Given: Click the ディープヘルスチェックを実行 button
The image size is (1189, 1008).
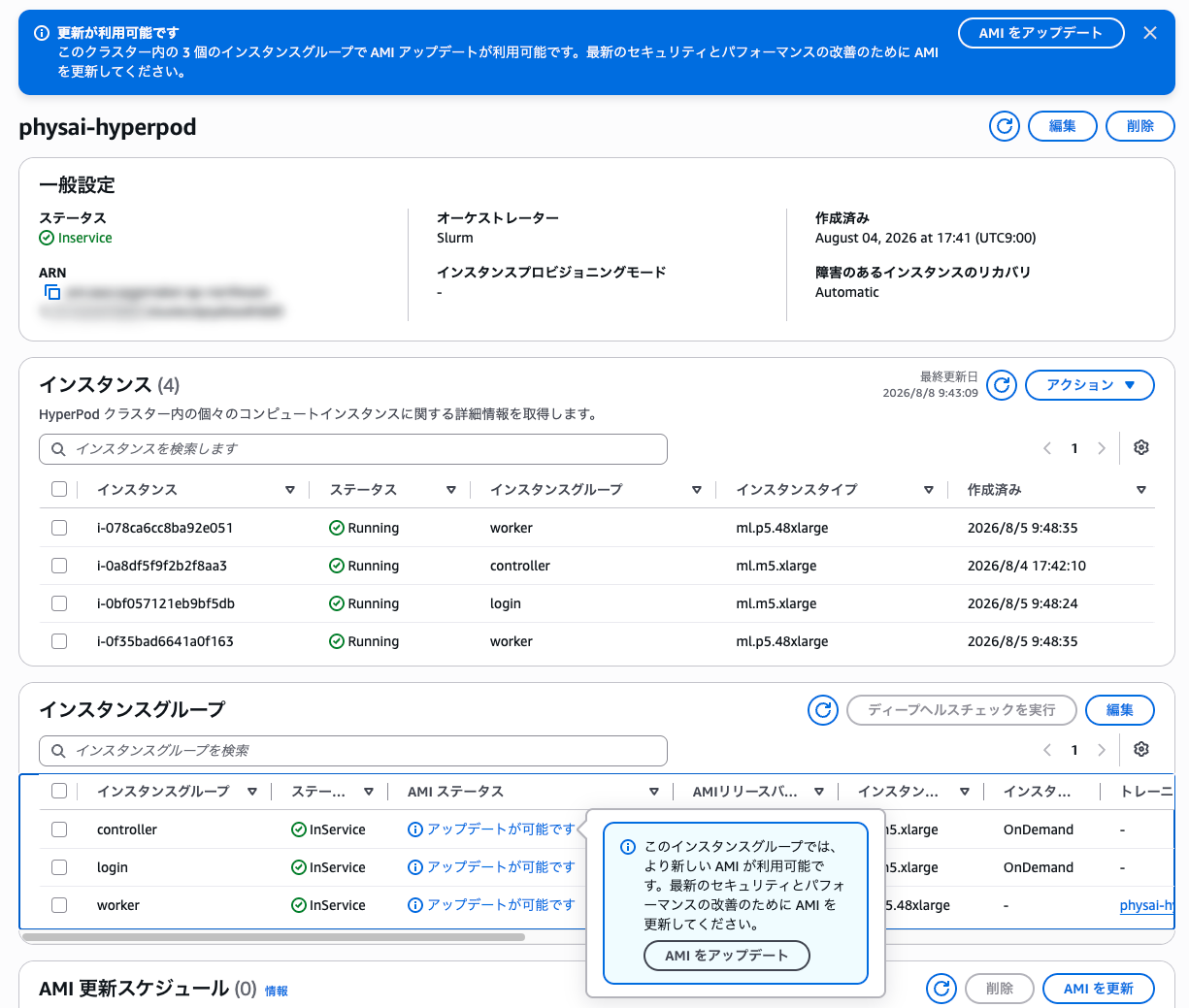Looking at the screenshot, I should 962,710.
